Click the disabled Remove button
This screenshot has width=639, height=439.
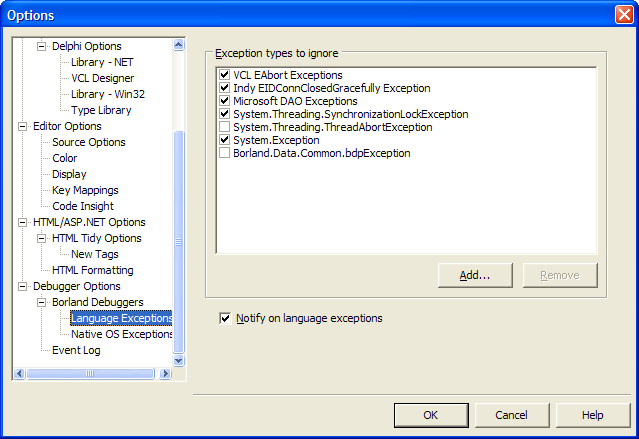[560, 276]
